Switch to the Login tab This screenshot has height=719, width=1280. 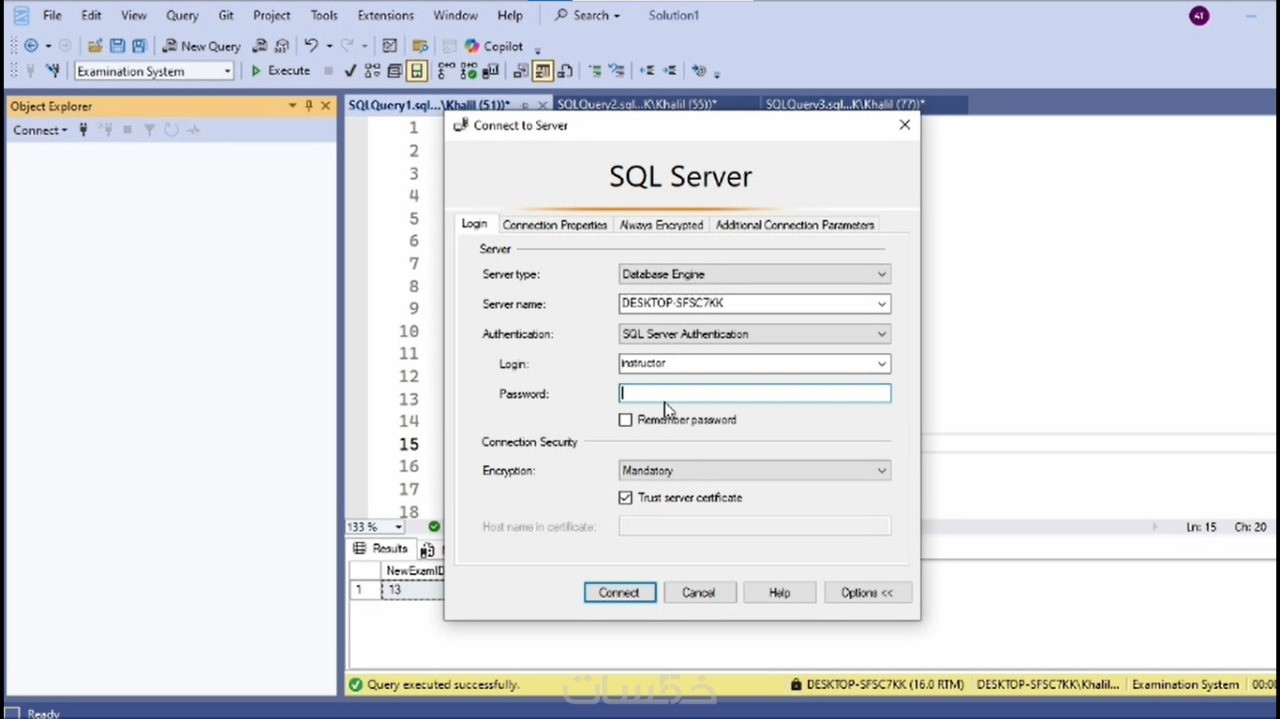pos(474,224)
